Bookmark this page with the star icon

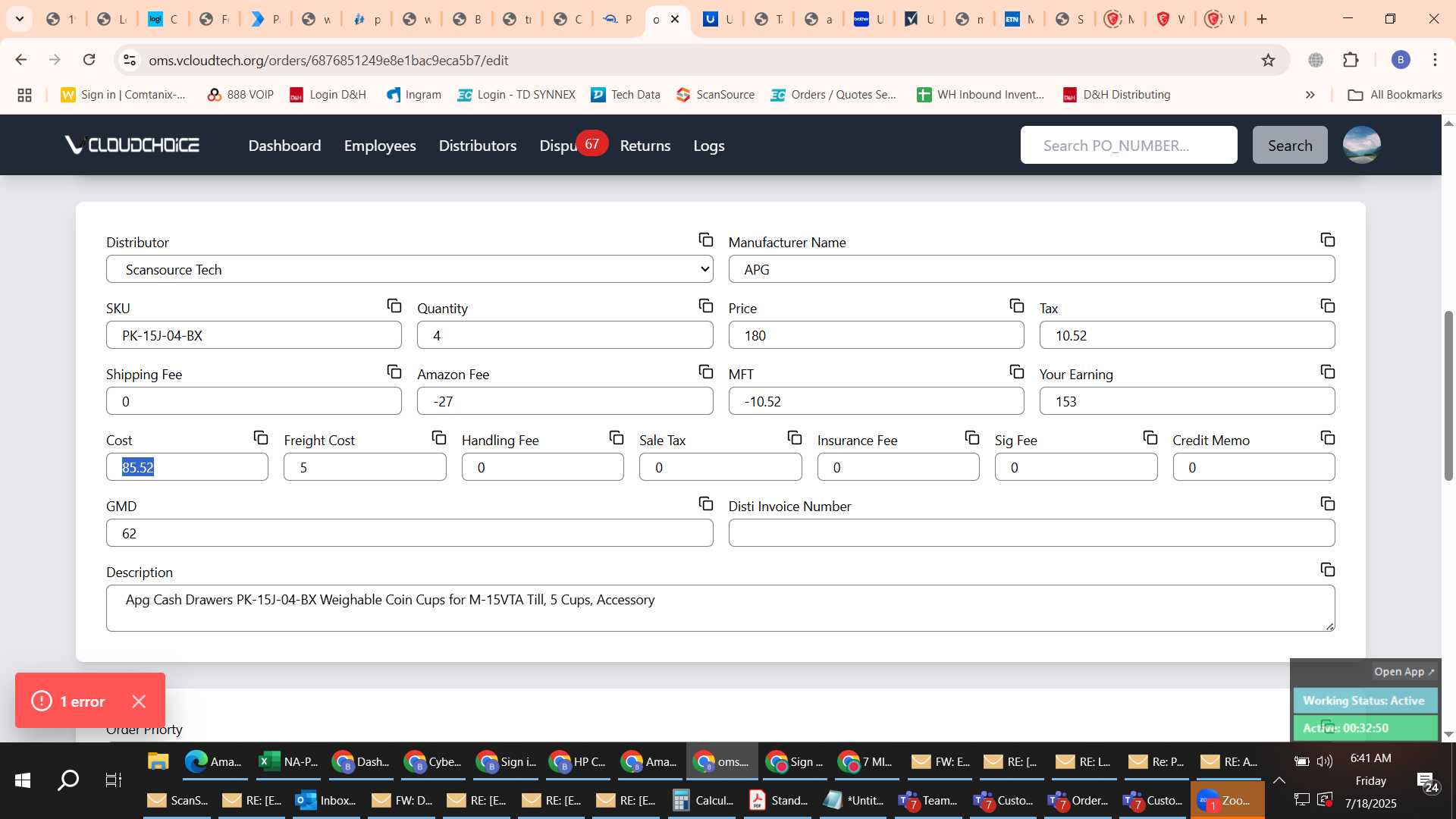click(1268, 60)
